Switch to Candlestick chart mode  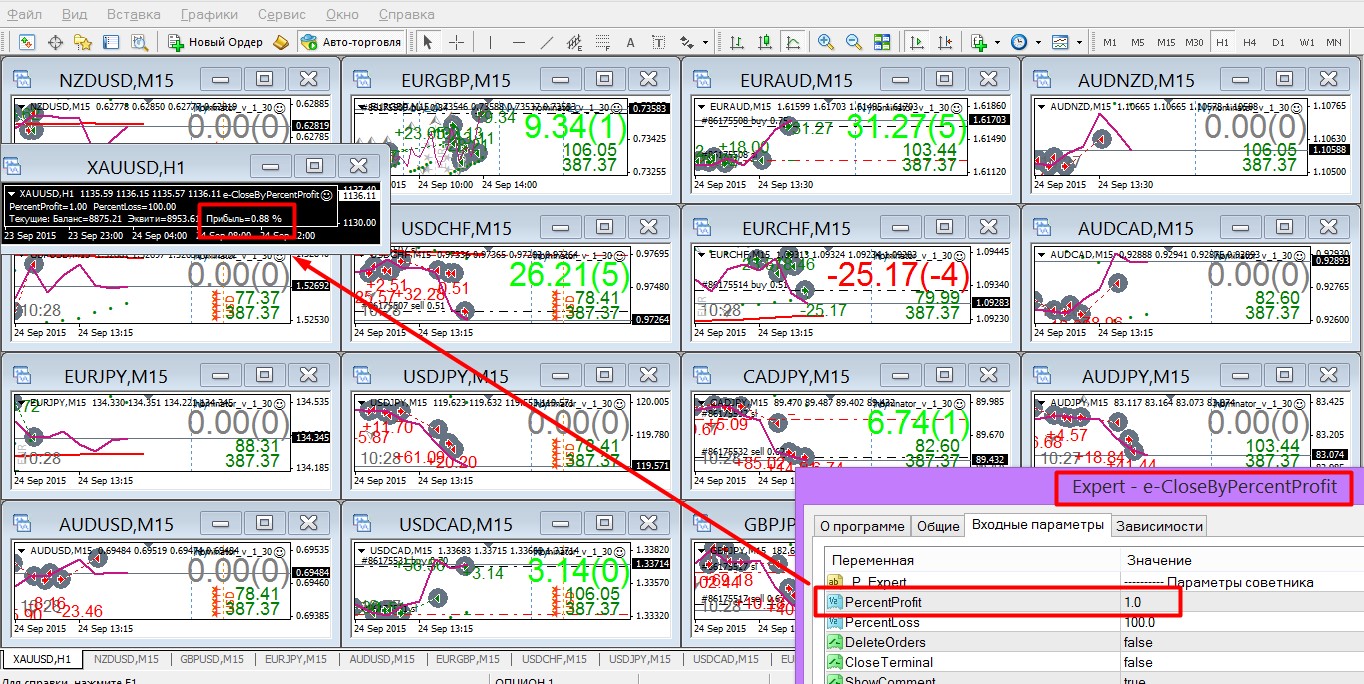coord(765,42)
